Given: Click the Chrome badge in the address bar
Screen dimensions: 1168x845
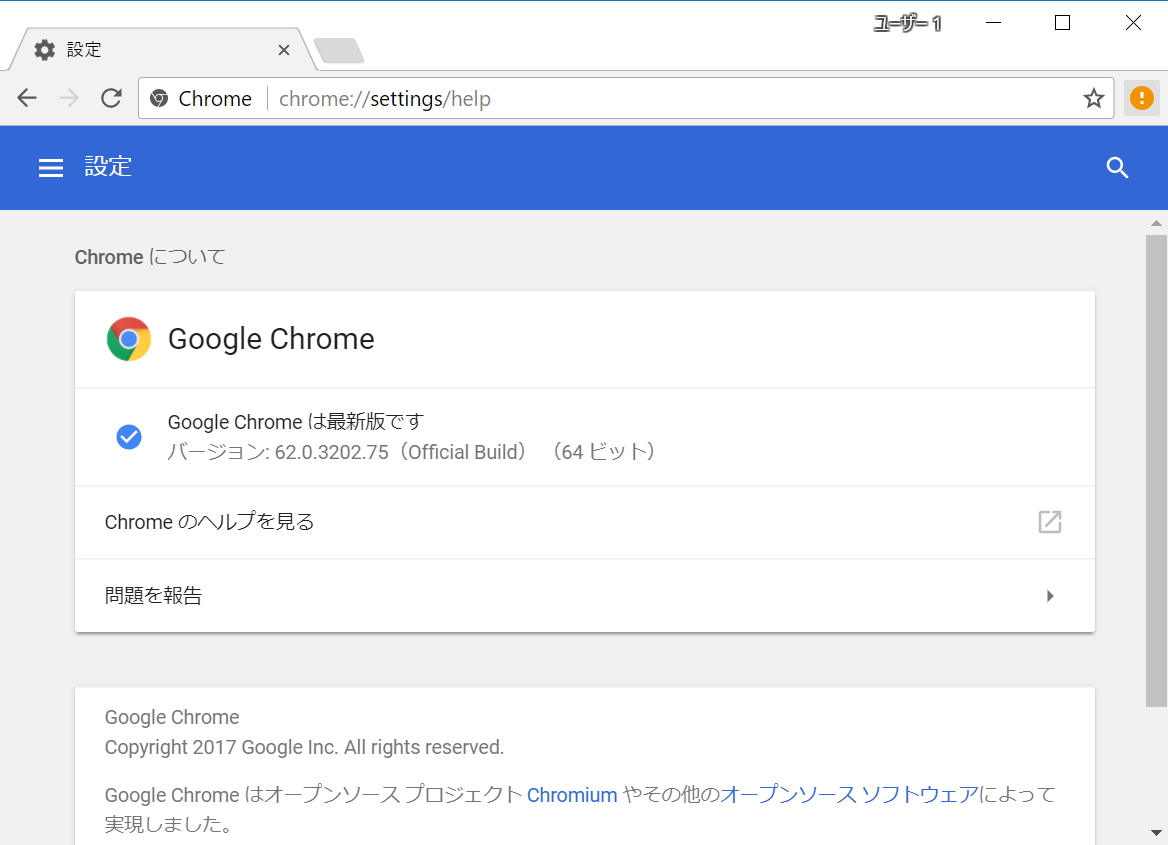Looking at the screenshot, I should click(x=200, y=98).
